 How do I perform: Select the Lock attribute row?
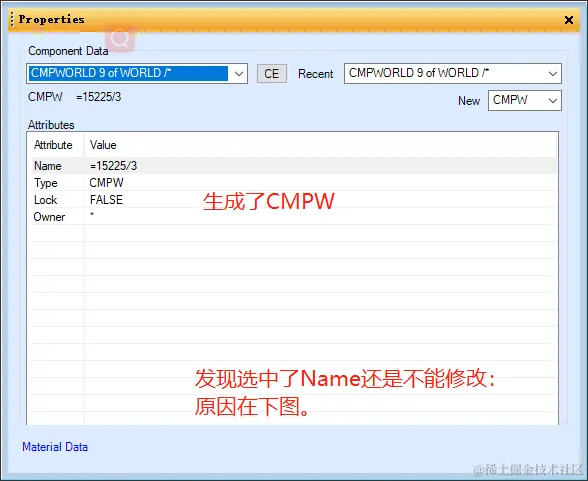[x=293, y=200]
